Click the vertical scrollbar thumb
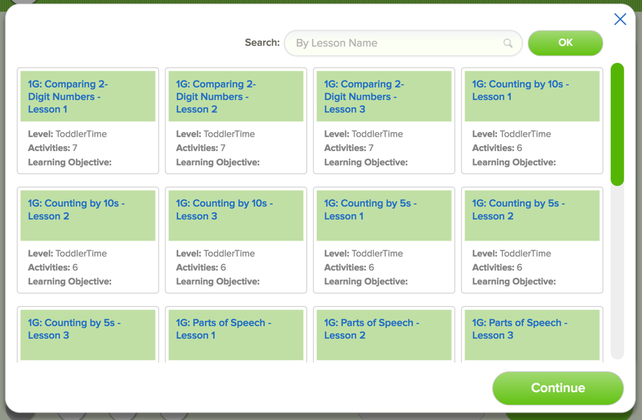Screen dimensions: 642x420 [617, 124]
